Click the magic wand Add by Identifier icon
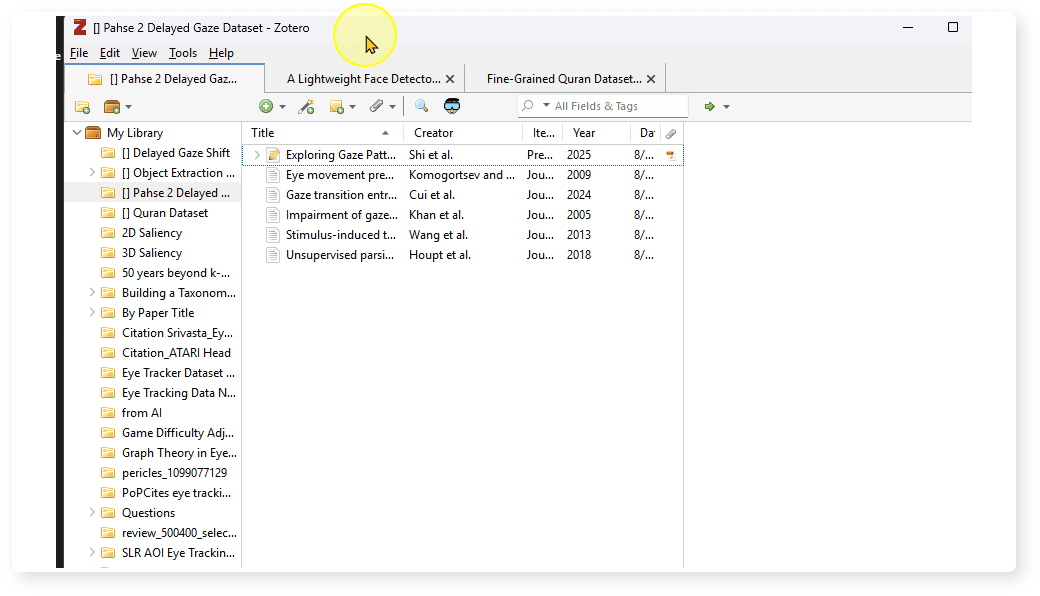Screen dimensions: 1040x596 point(306,106)
